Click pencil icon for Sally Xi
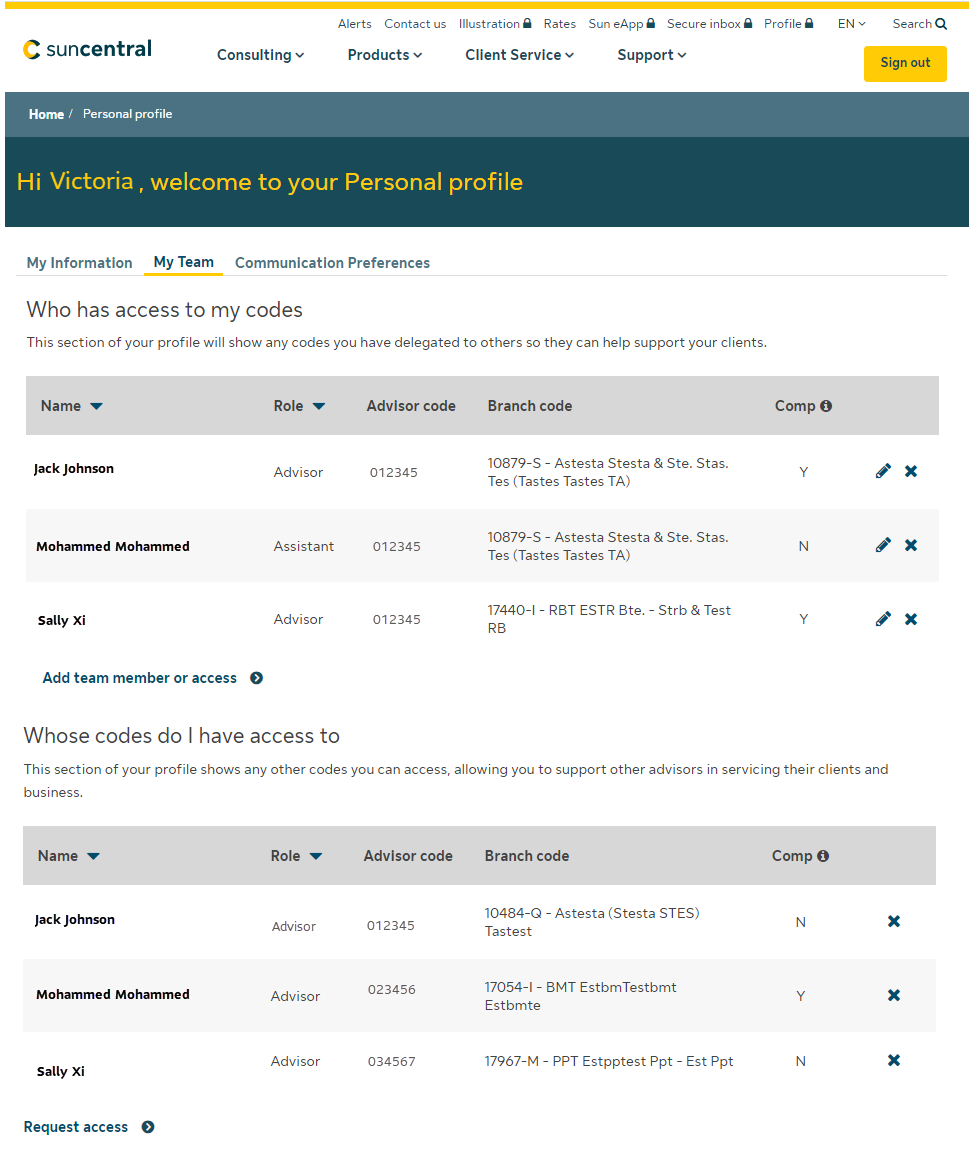This screenshot has width=969, height=1171. coord(883,619)
